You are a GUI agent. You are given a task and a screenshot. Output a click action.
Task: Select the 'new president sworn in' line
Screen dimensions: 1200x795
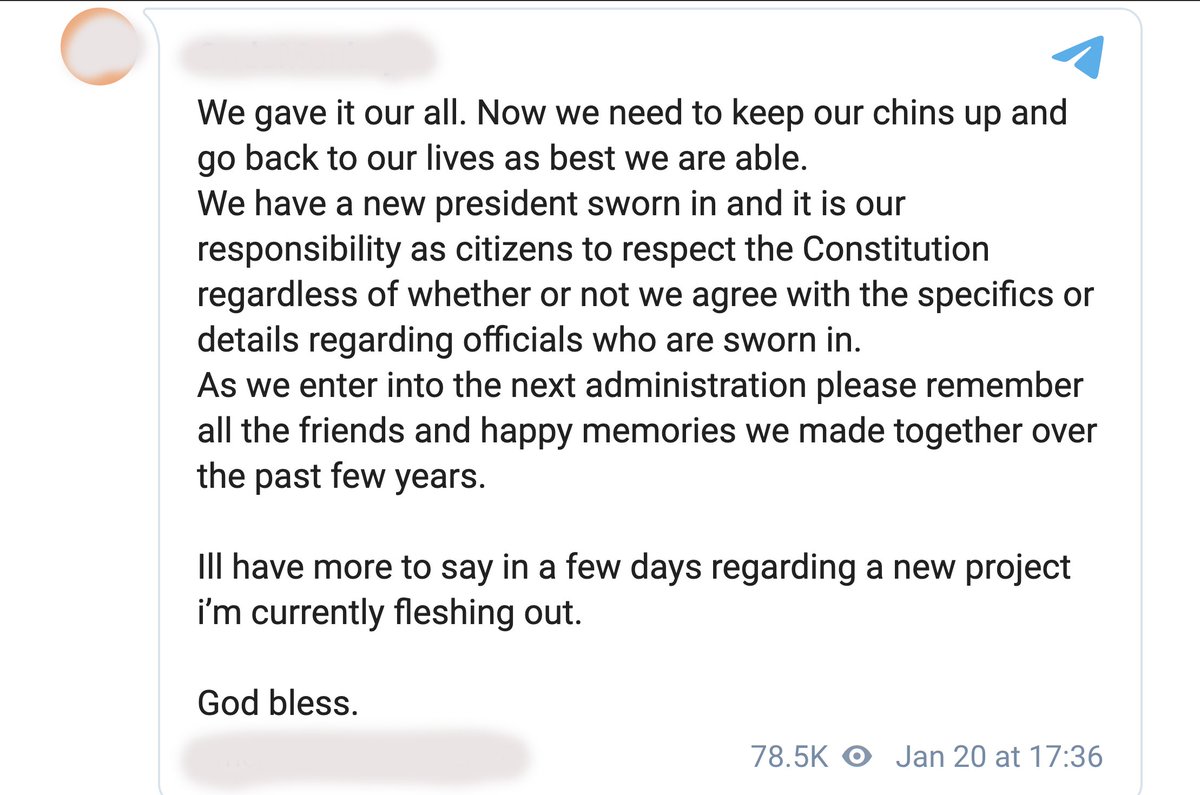[551, 203]
